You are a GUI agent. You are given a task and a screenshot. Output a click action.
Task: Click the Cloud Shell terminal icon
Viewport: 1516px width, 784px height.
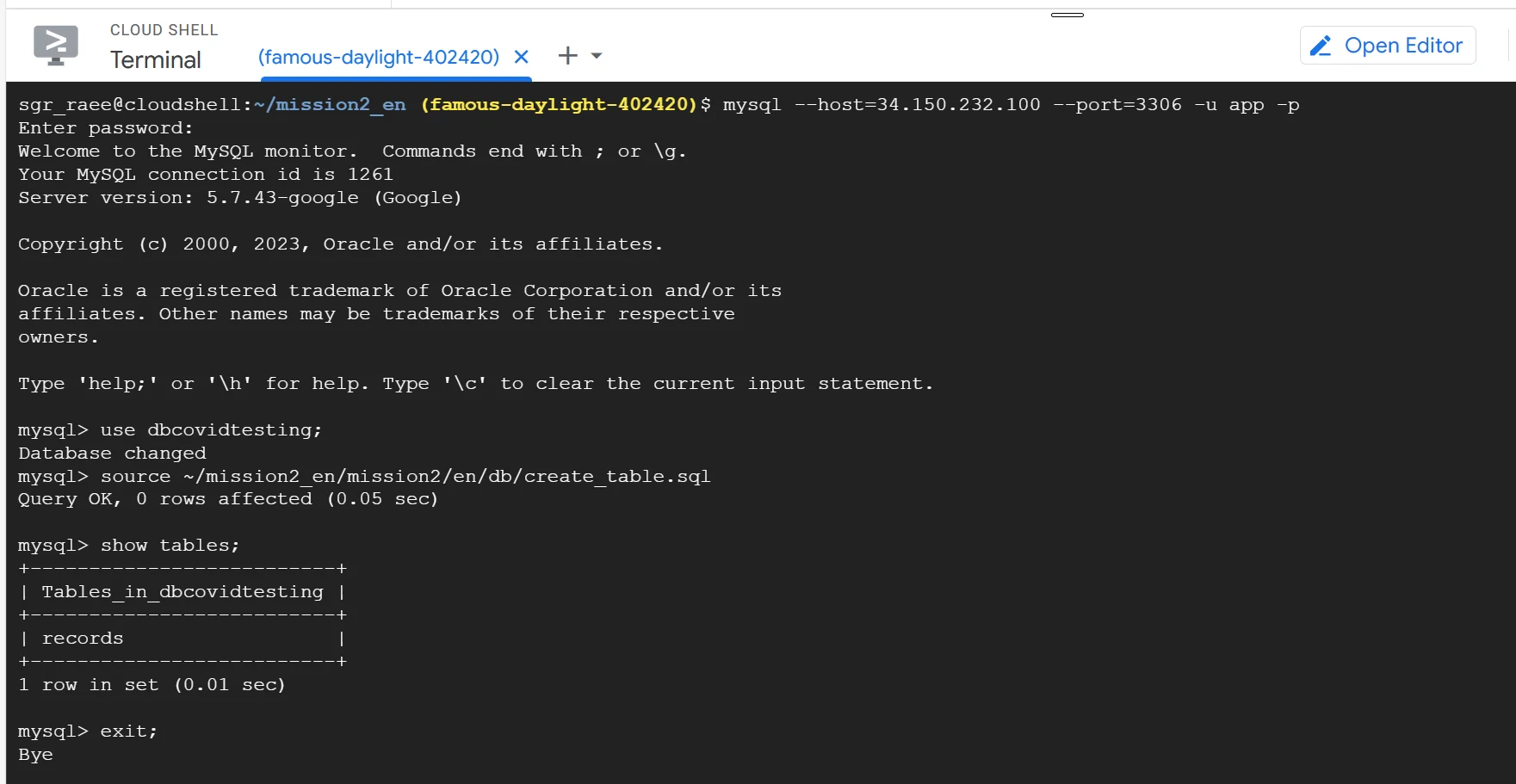[56, 46]
